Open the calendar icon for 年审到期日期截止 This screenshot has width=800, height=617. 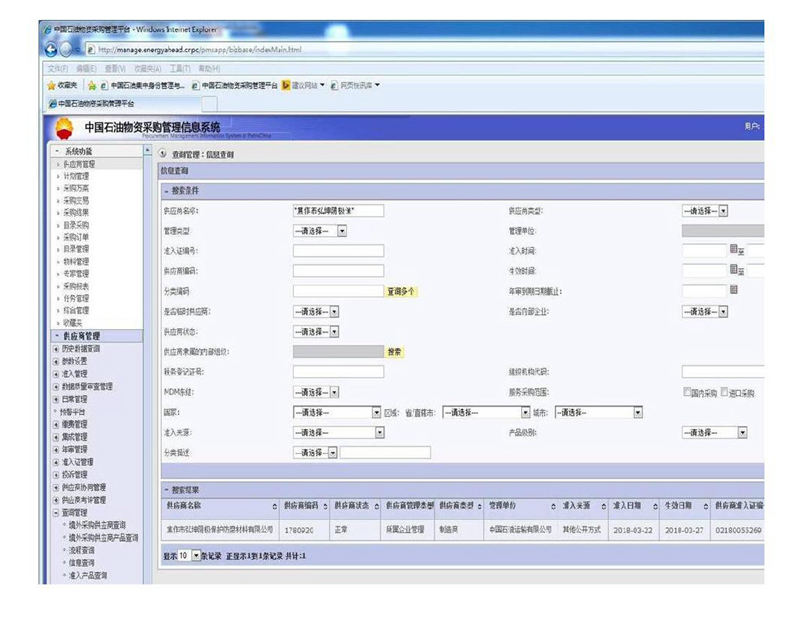pos(734,290)
